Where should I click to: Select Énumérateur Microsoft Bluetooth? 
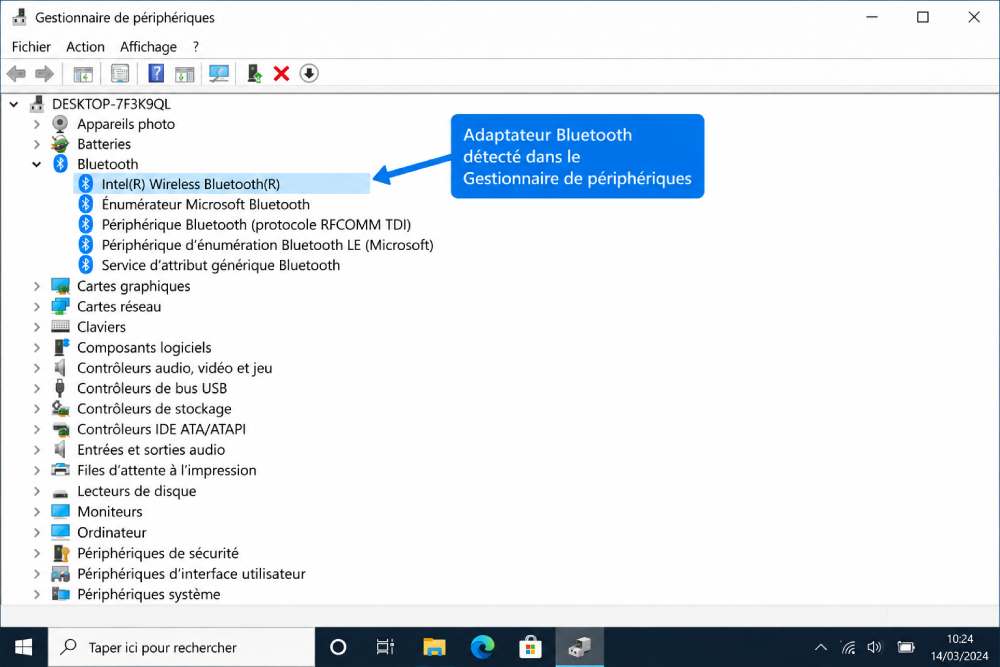click(x=205, y=204)
